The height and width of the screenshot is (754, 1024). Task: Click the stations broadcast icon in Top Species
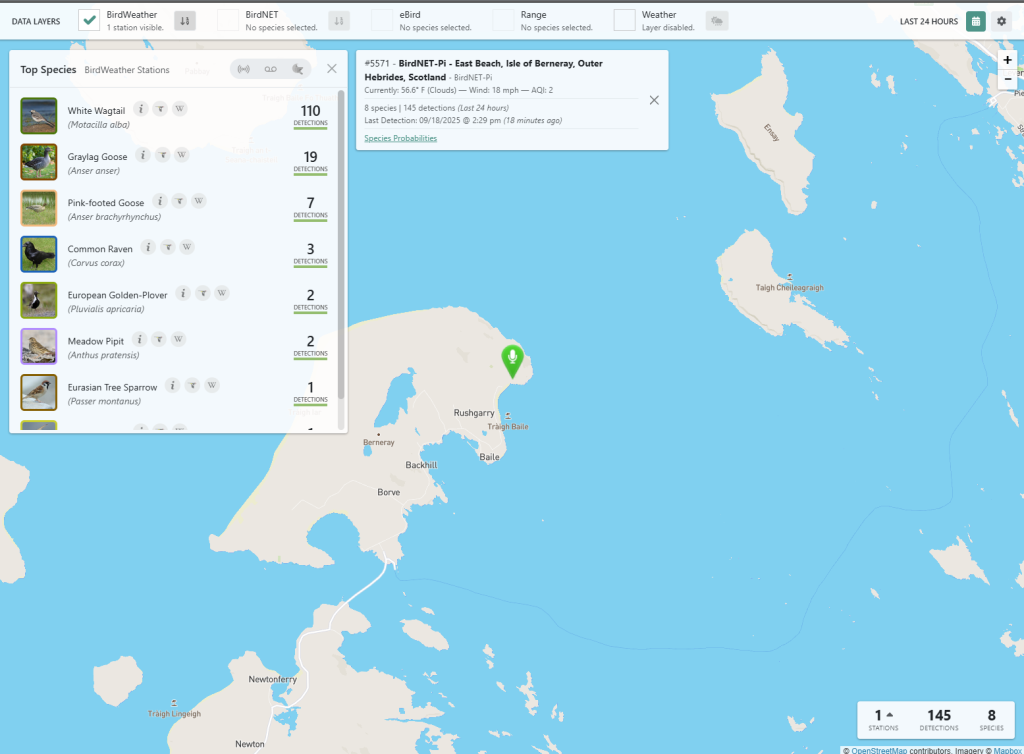244,69
